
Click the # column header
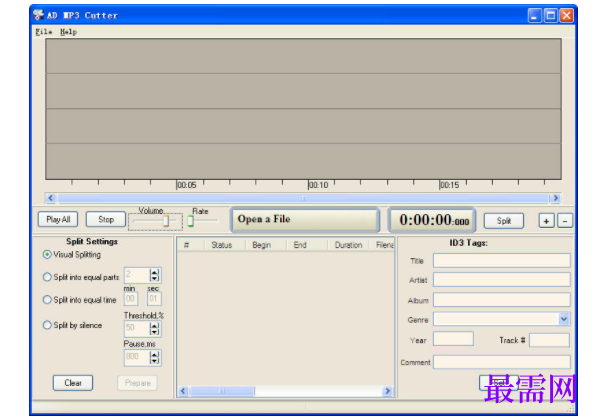(x=191, y=245)
